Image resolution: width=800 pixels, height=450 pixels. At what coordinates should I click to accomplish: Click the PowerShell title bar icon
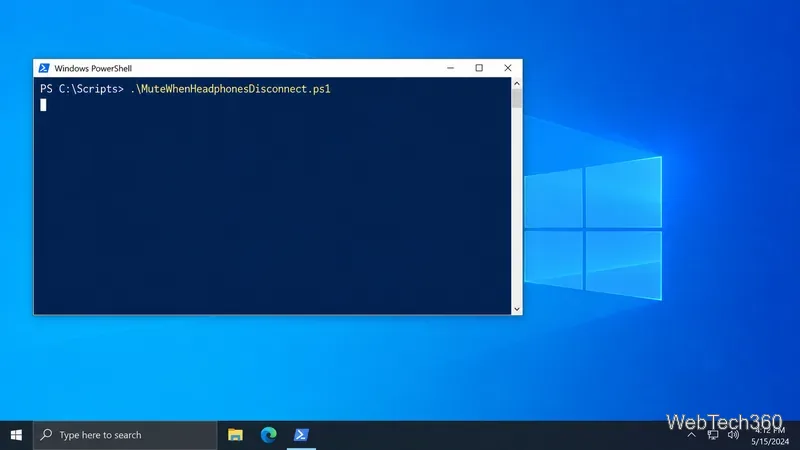[44, 68]
